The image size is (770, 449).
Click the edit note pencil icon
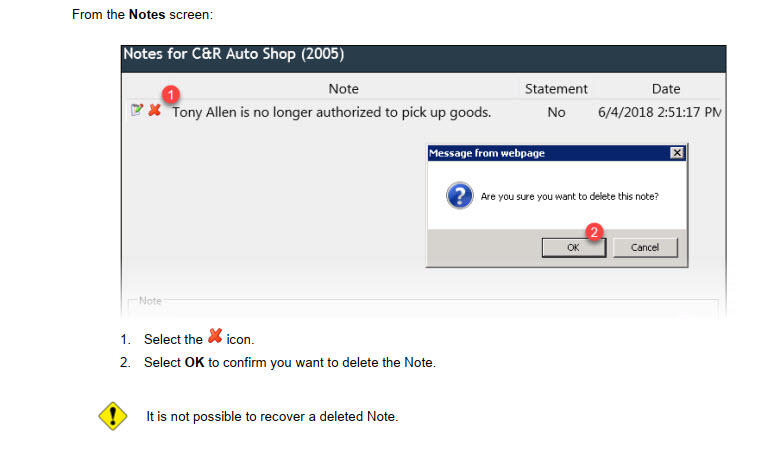136,110
